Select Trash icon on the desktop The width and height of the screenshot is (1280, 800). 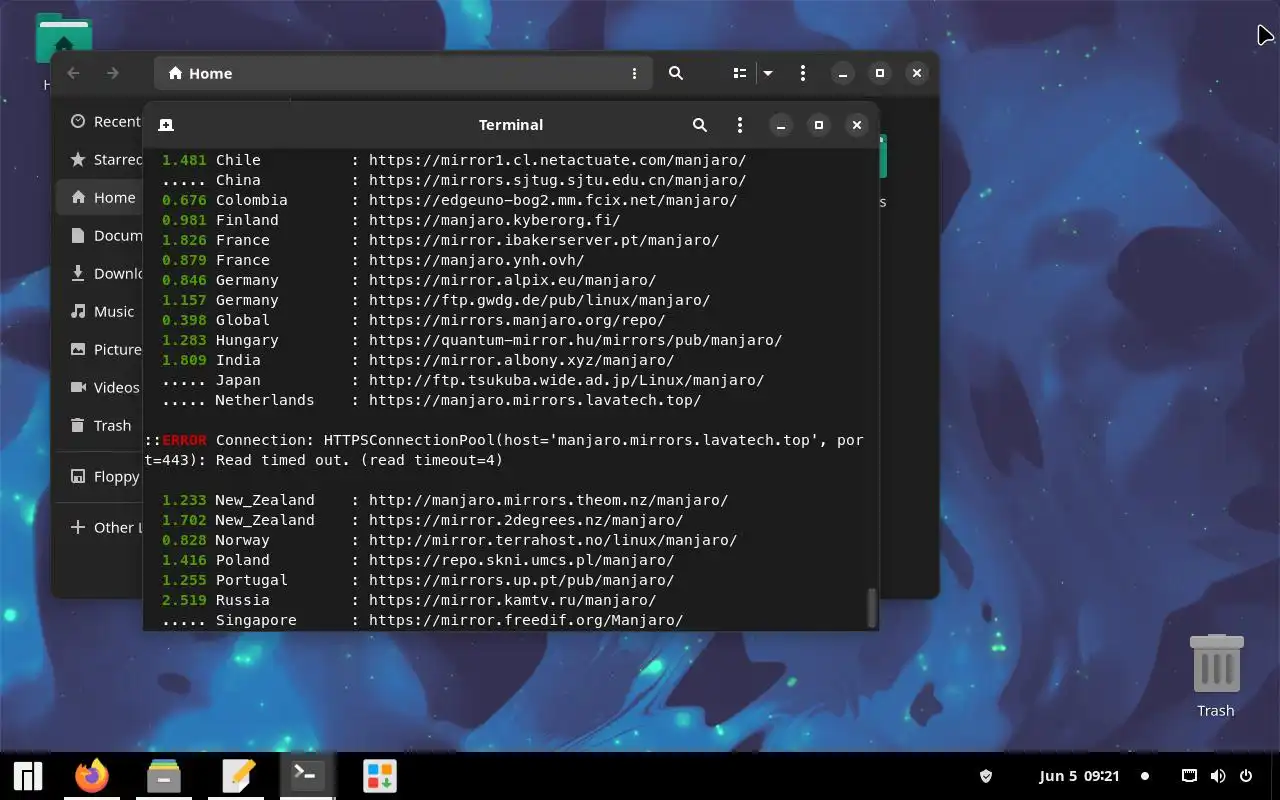click(1216, 675)
